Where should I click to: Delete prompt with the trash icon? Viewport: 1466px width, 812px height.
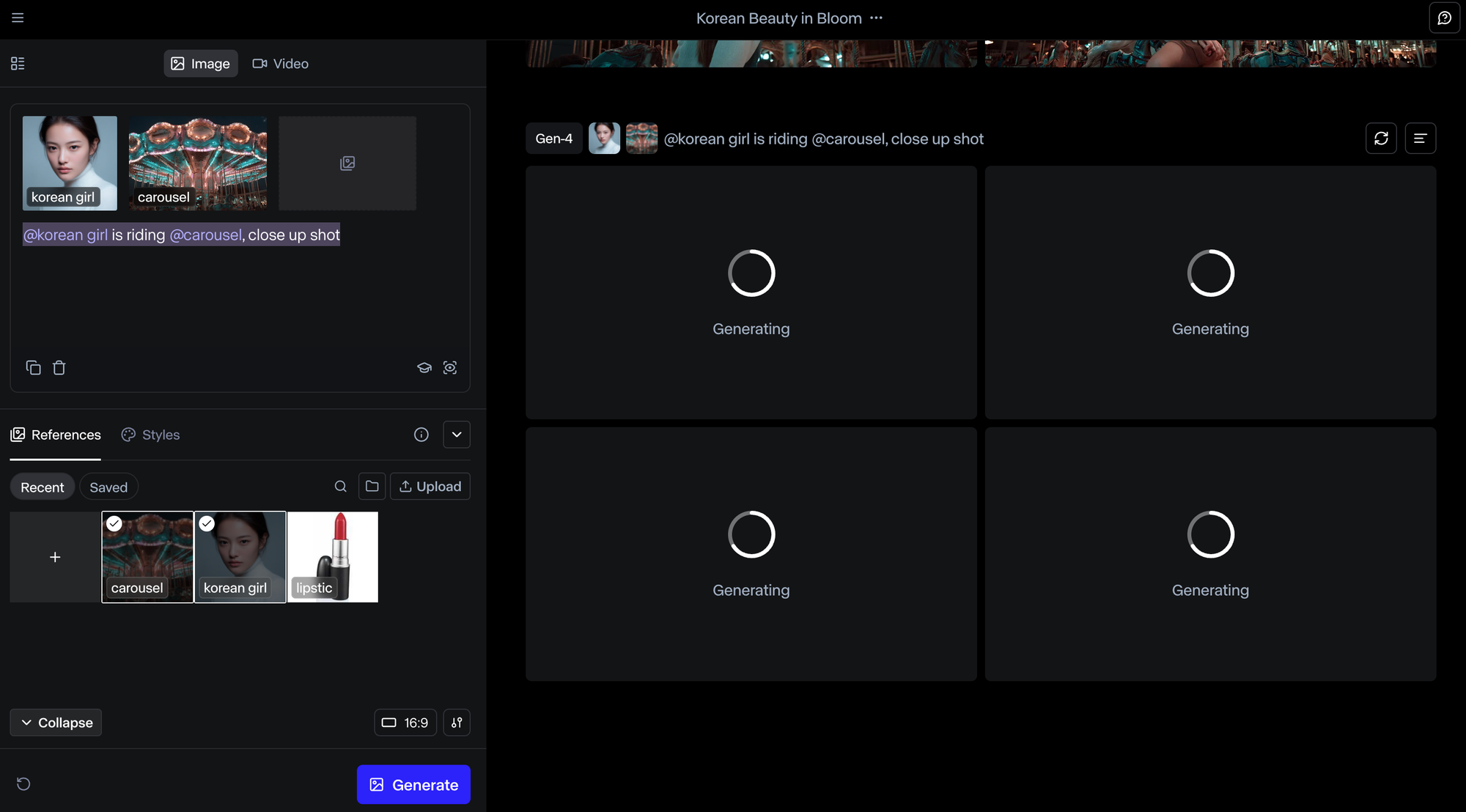point(59,368)
